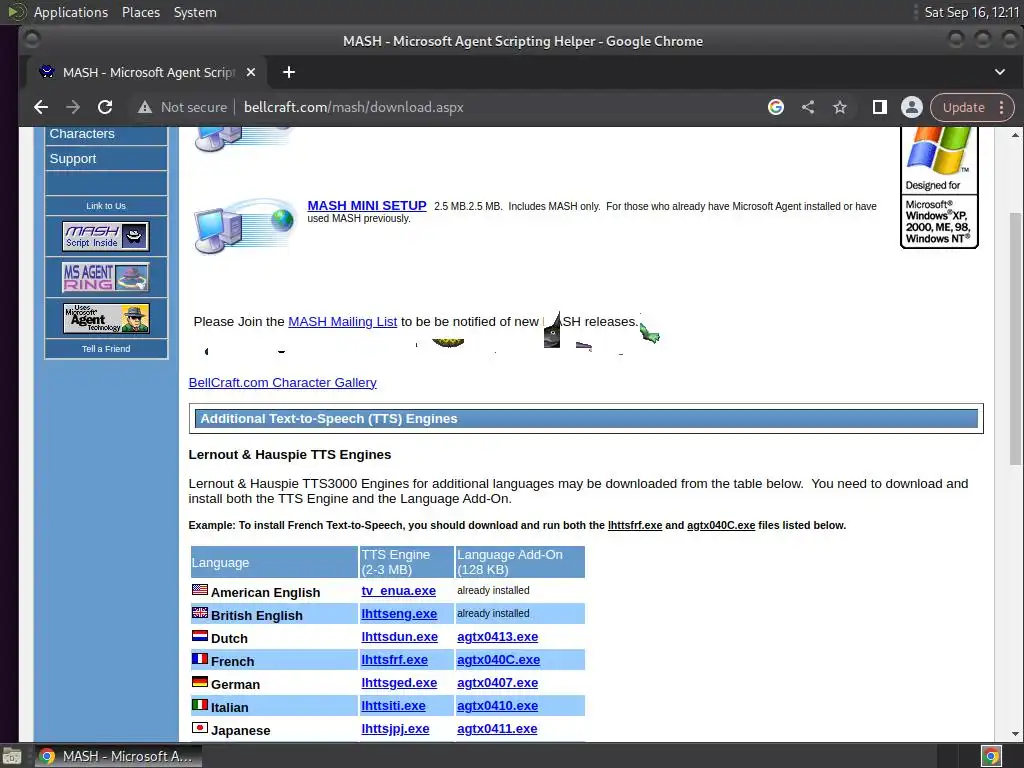Reload the current page

(x=105, y=107)
